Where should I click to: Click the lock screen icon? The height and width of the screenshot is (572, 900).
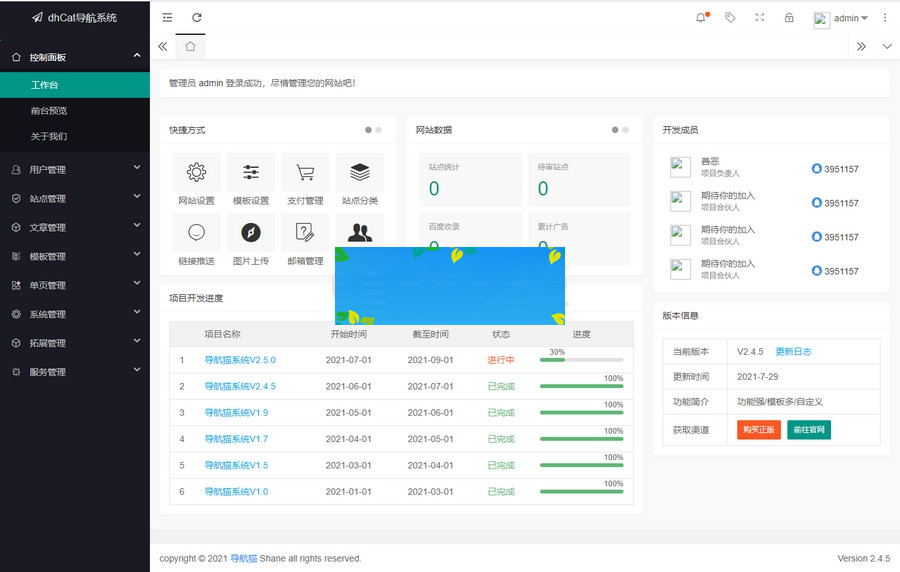tap(789, 18)
